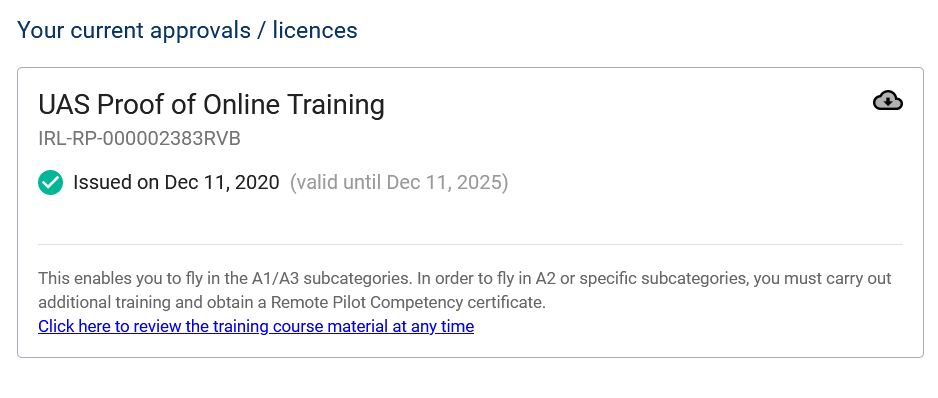The image size is (938, 398).
Task: Click 'you must carry out' at line end
Action: pos(822,278)
